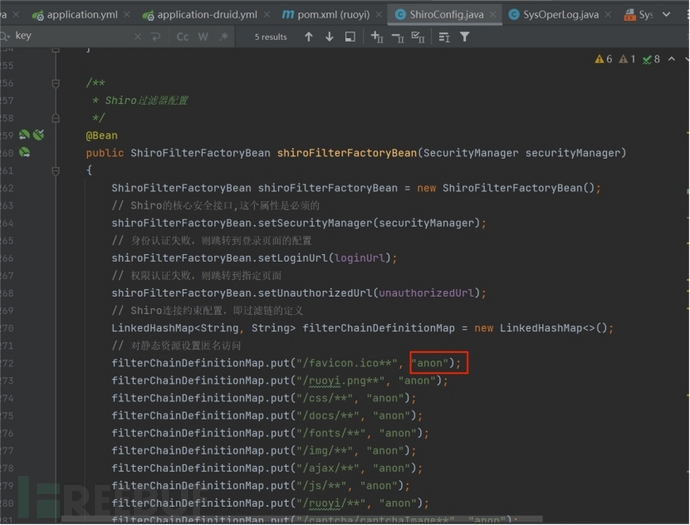Open search results in Find window
This screenshot has width=690, height=525.
(x=444, y=37)
